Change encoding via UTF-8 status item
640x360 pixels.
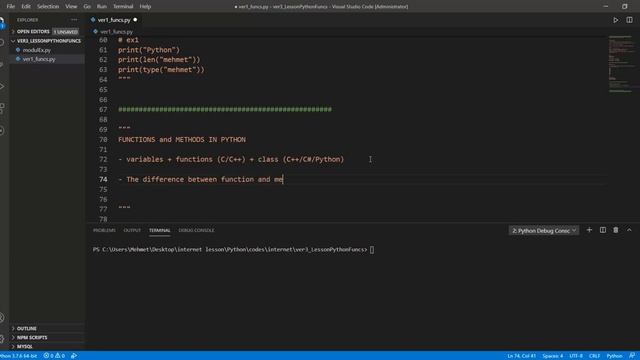(576, 356)
